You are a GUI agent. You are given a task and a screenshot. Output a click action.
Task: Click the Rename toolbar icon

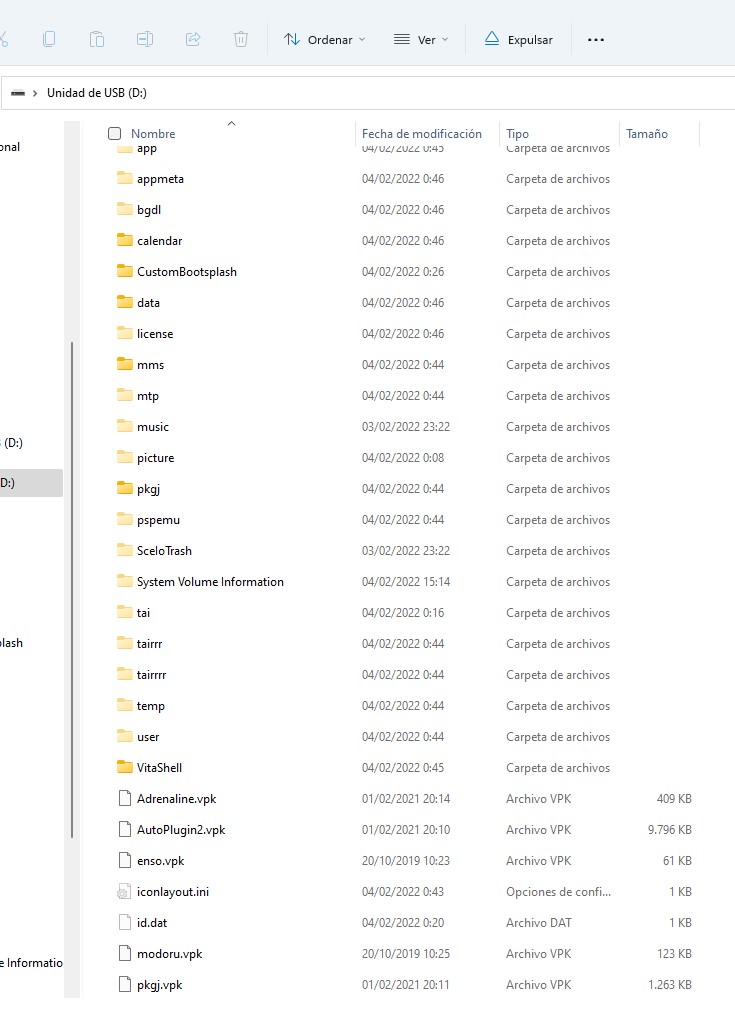click(x=145, y=39)
